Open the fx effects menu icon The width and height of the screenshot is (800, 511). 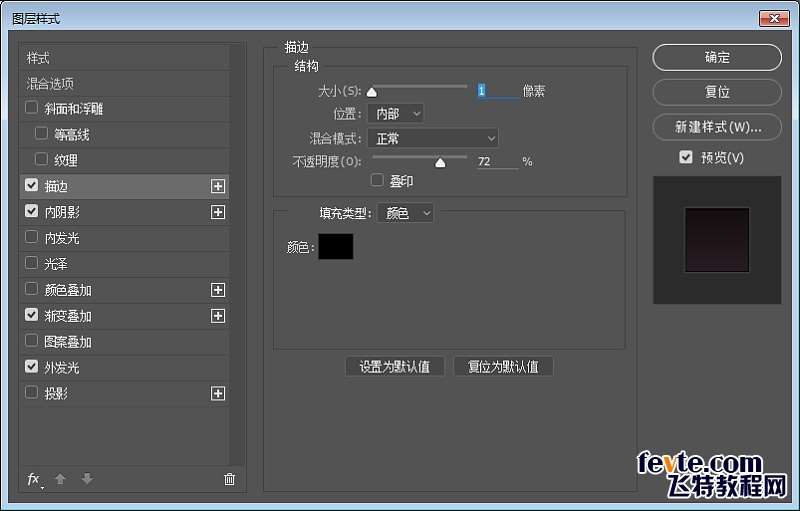tap(34, 479)
